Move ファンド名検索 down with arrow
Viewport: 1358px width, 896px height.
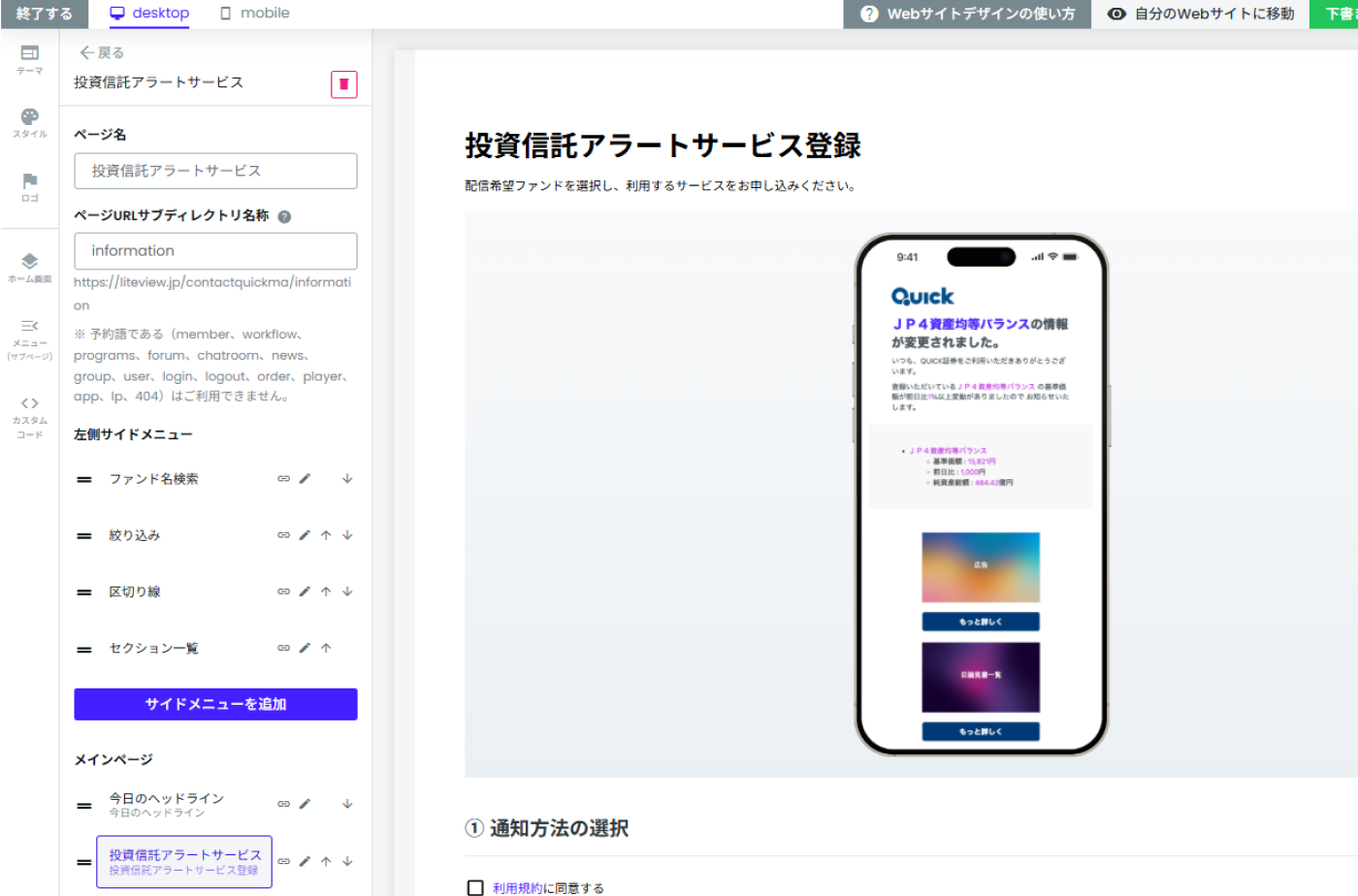click(x=347, y=479)
